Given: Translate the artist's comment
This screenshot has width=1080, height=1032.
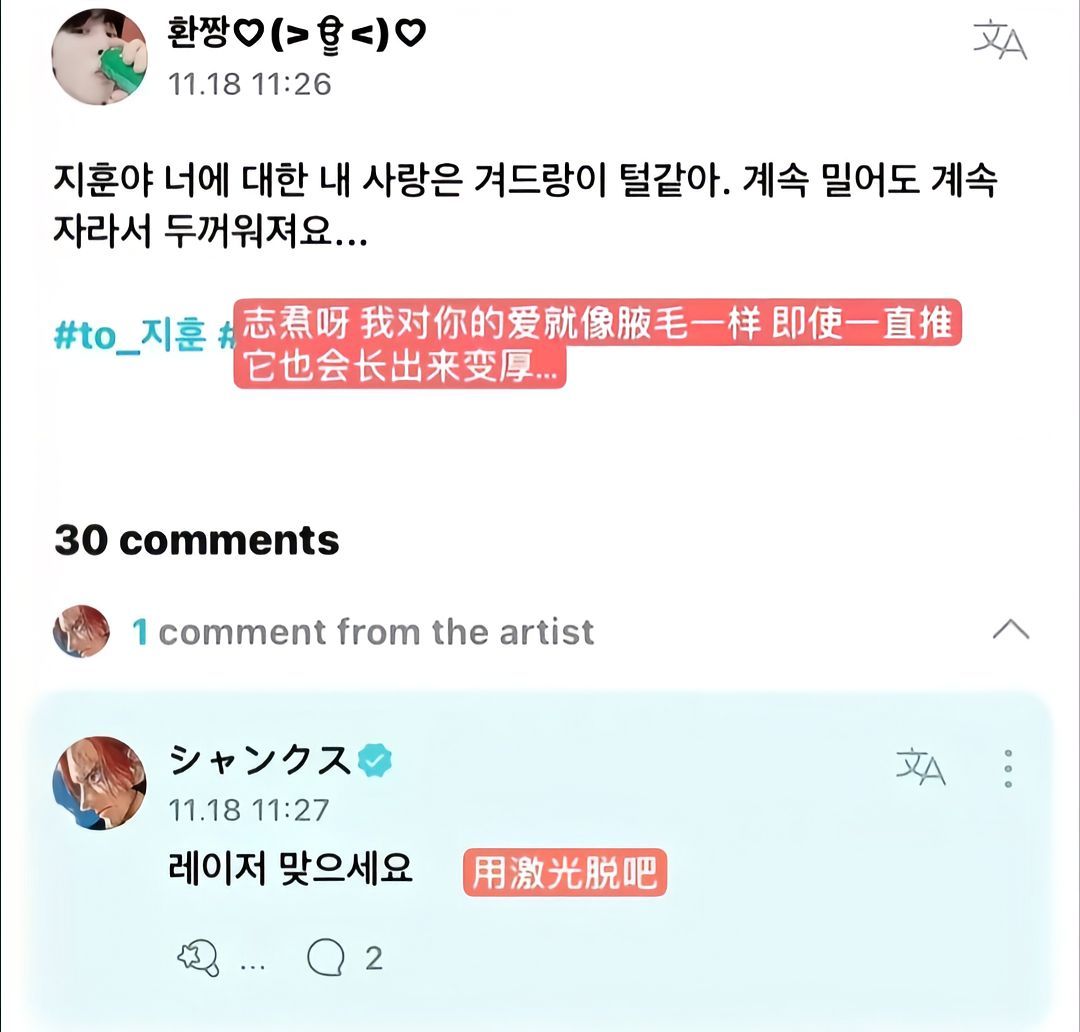Looking at the screenshot, I should pos(920,767).
